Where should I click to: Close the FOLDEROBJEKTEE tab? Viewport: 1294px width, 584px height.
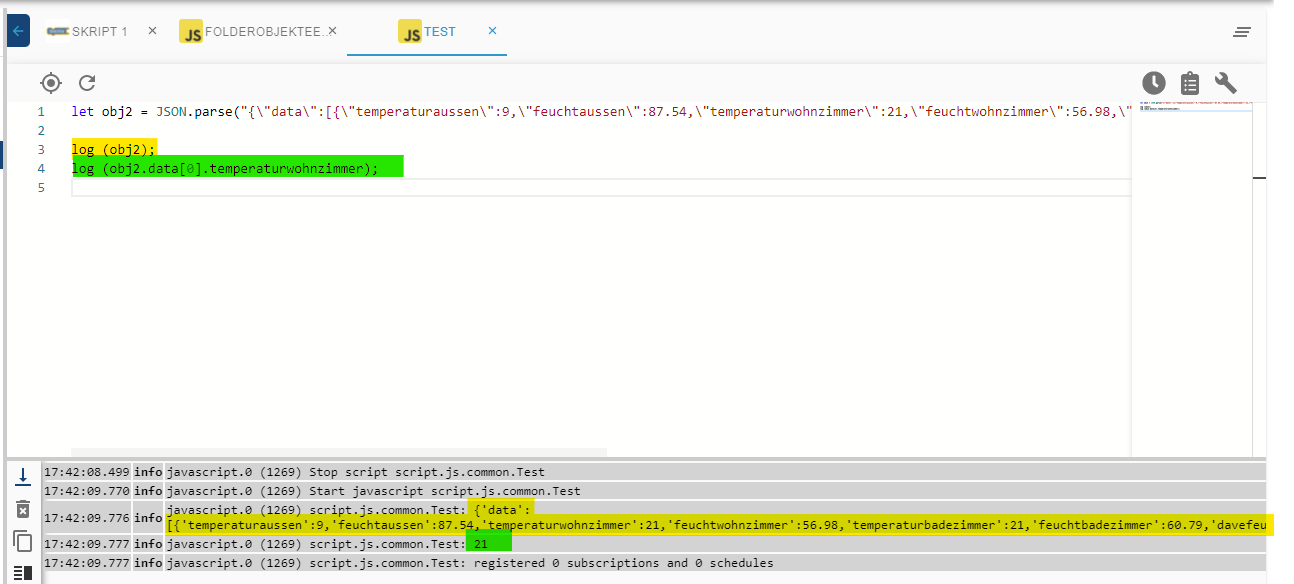[x=332, y=31]
